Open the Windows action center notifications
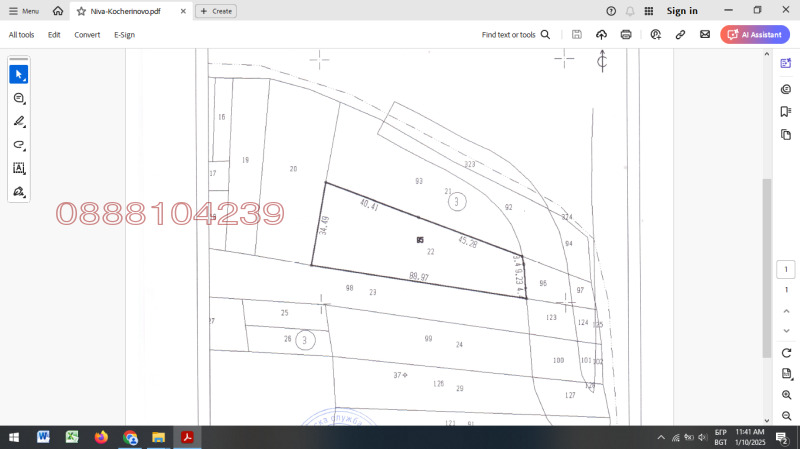The height and width of the screenshot is (449, 800). tap(782, 437)
